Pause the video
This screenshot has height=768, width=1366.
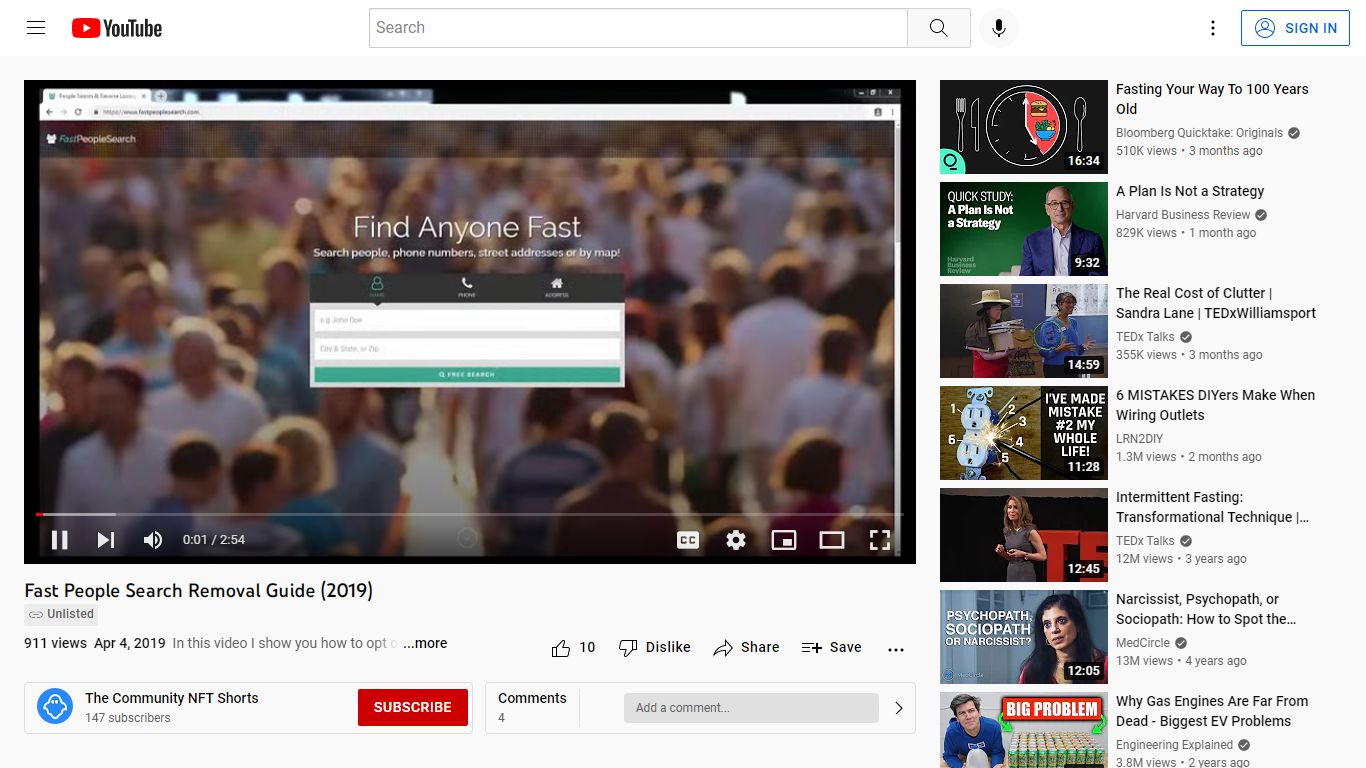coord(60,540)
